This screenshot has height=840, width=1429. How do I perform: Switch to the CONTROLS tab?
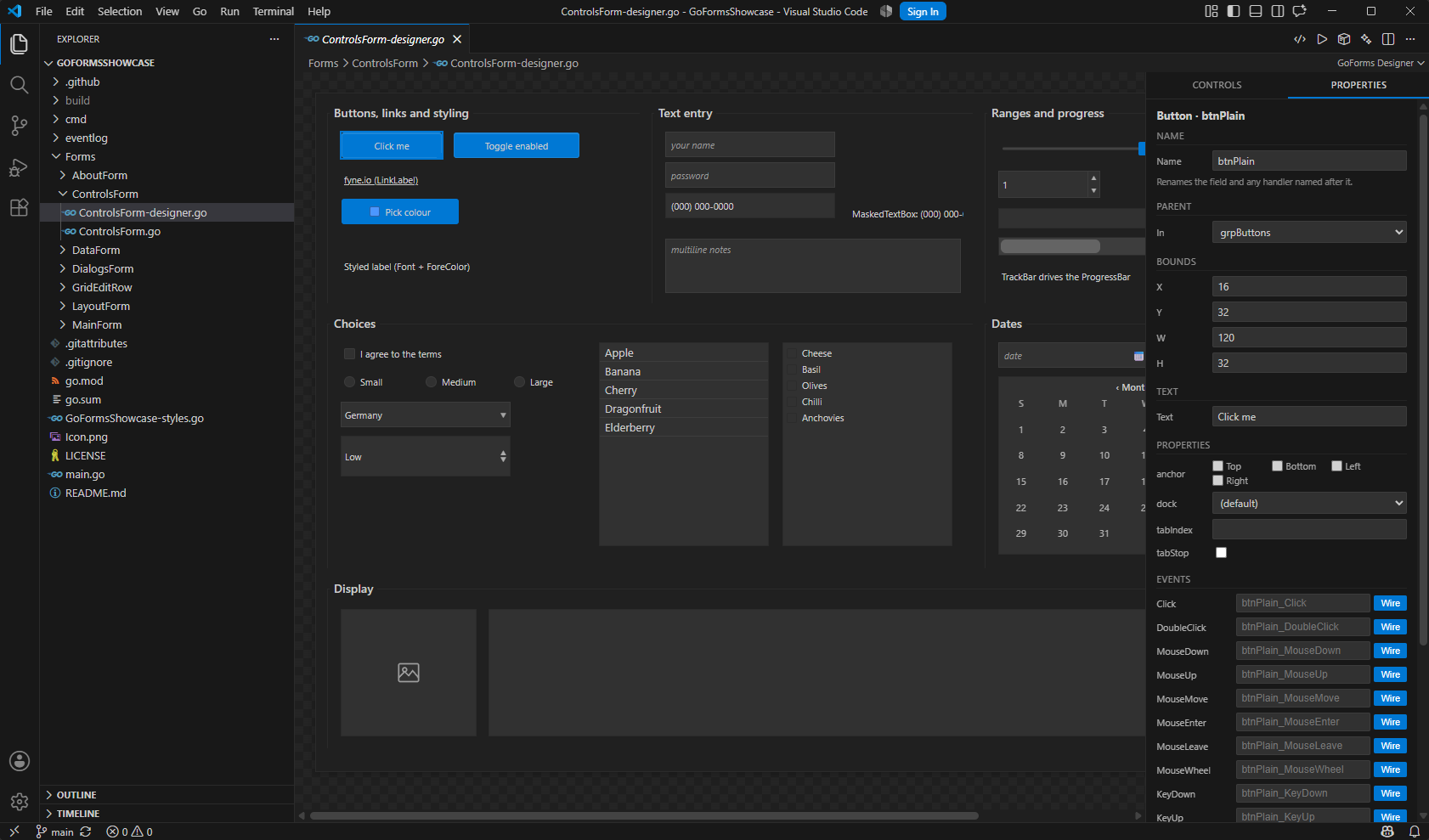[1217, 85]
